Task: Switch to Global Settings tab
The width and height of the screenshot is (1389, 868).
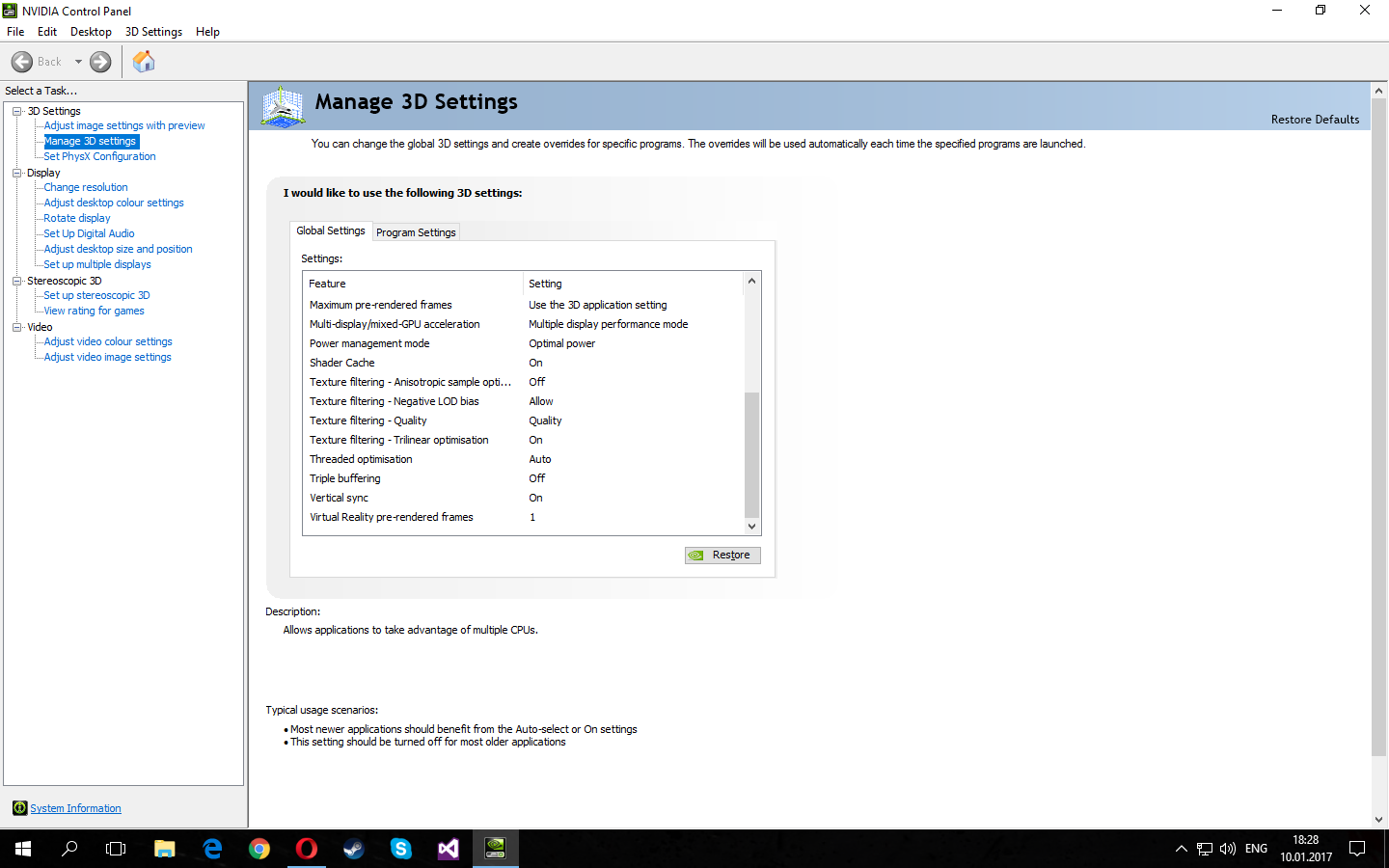Action: tap(331, 231)
